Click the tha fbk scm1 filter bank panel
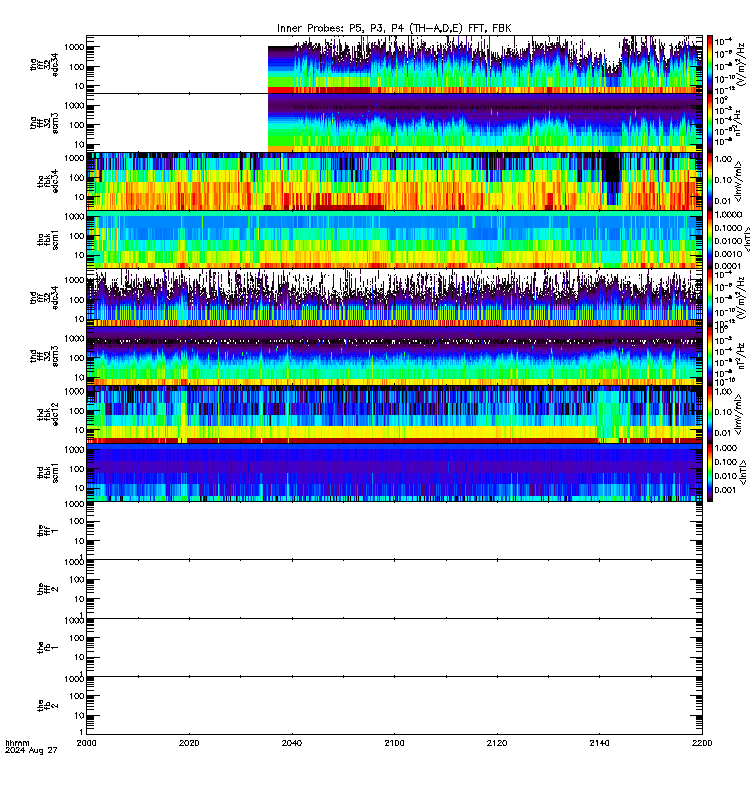 click(394, 239)
